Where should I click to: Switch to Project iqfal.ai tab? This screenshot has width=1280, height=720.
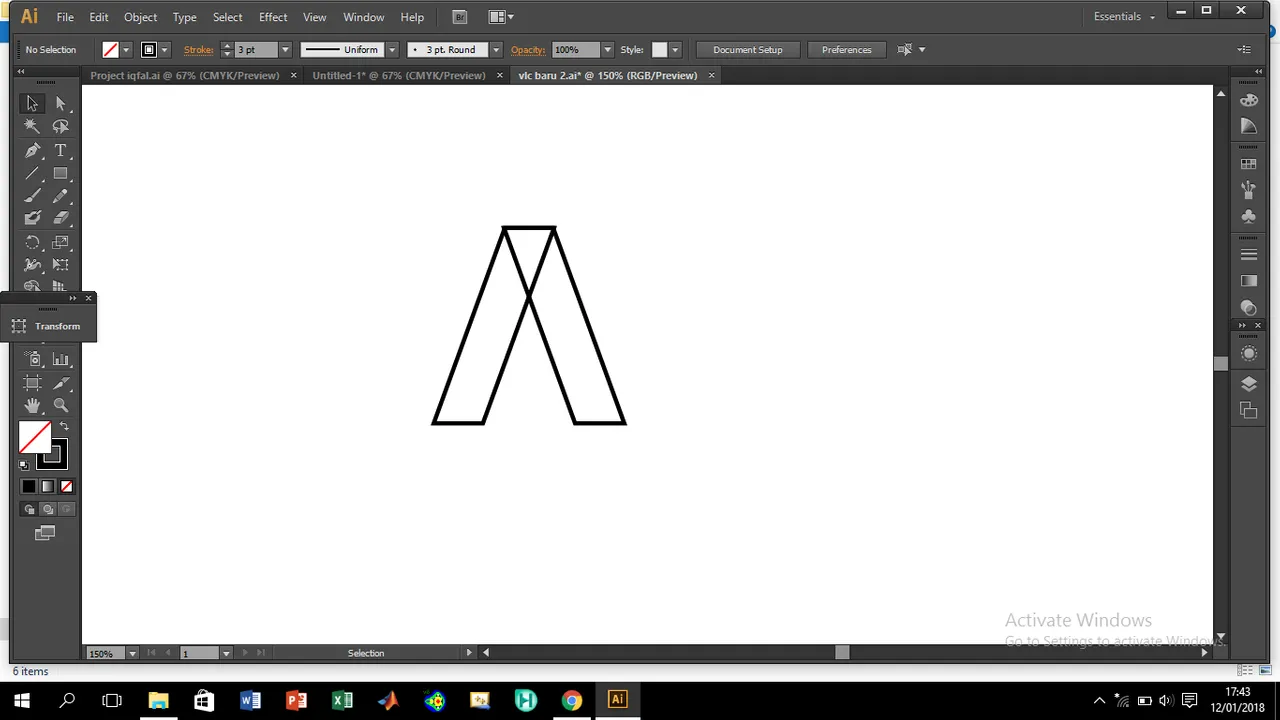[185, 75]
